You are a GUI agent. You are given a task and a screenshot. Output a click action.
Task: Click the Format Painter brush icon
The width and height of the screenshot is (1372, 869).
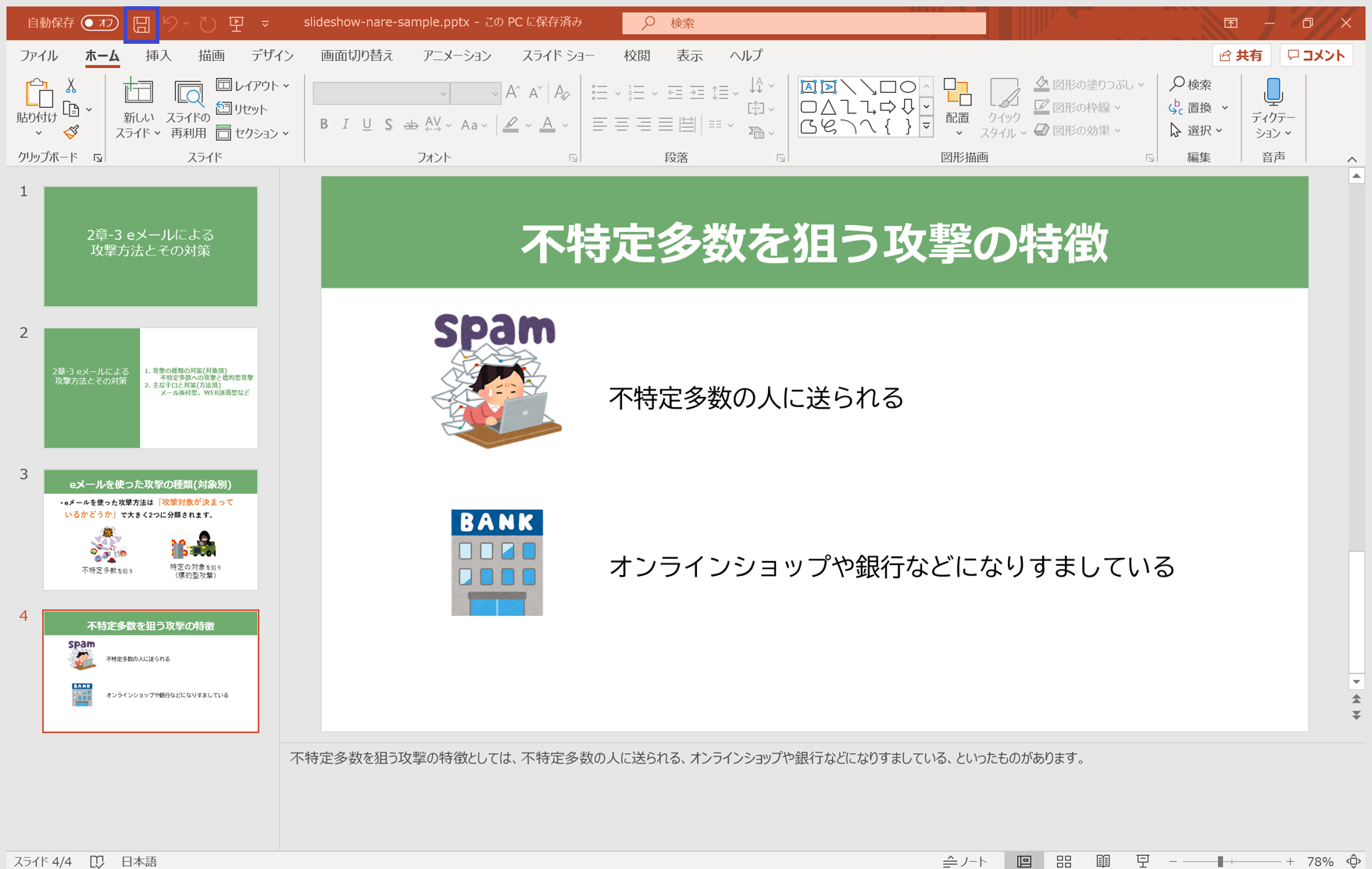click(71, 132)
